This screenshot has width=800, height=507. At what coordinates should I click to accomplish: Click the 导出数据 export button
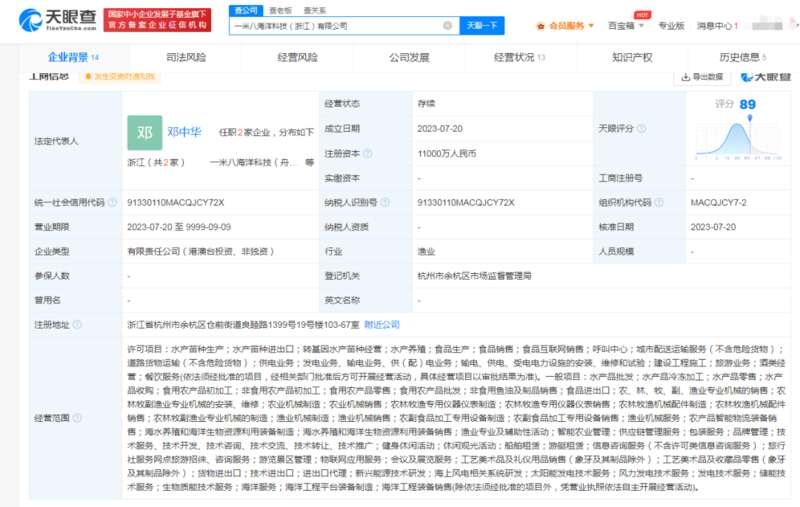point(702,77)
